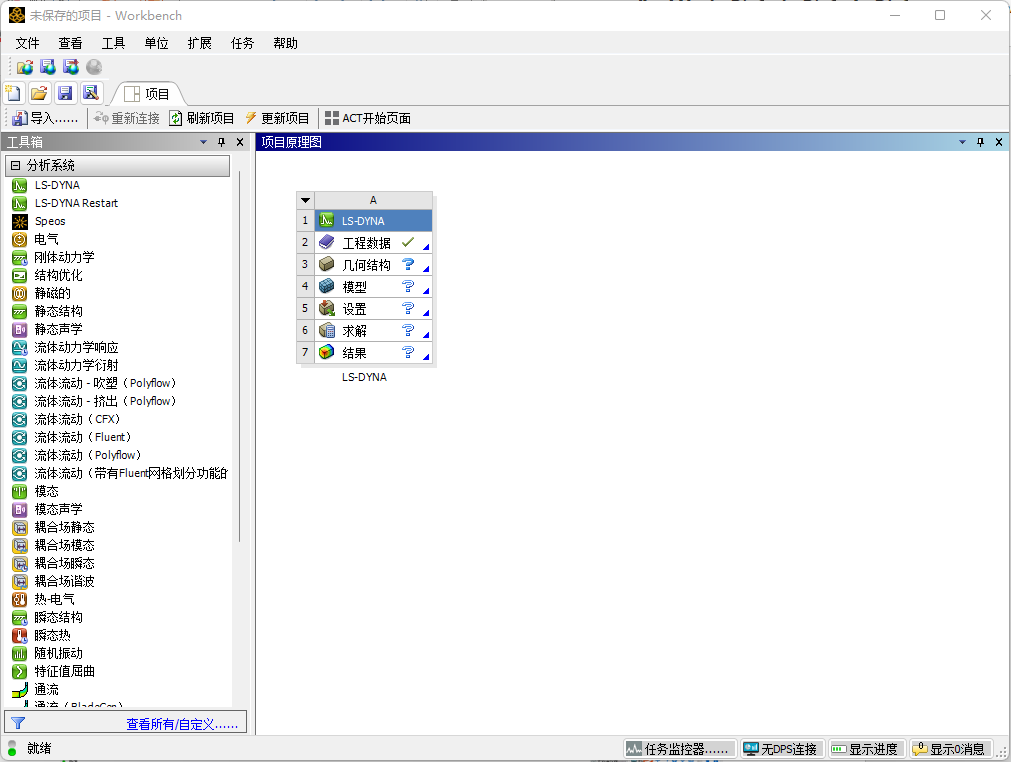1011x762 pixels.
Task: Select the LS-DYNA title cell in schematic
Action: coord(373,220)
